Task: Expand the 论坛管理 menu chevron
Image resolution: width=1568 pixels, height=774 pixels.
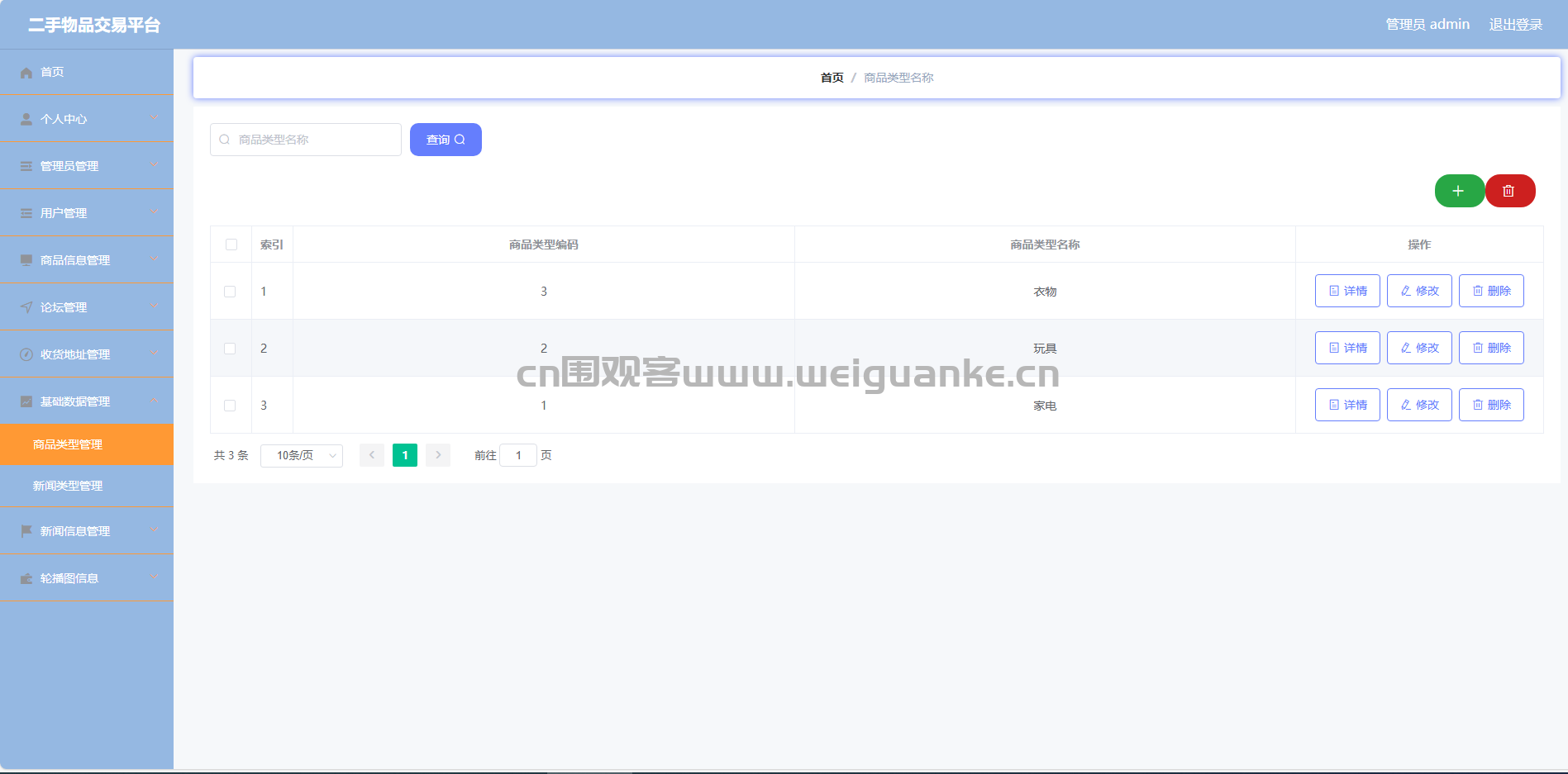Action: click(x=154, y=306)
